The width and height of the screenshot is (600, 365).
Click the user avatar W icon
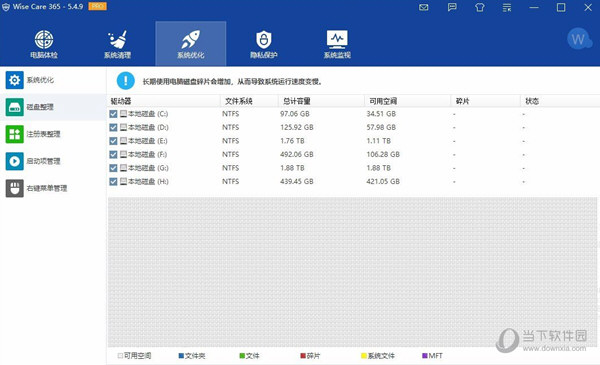[579, 39]
